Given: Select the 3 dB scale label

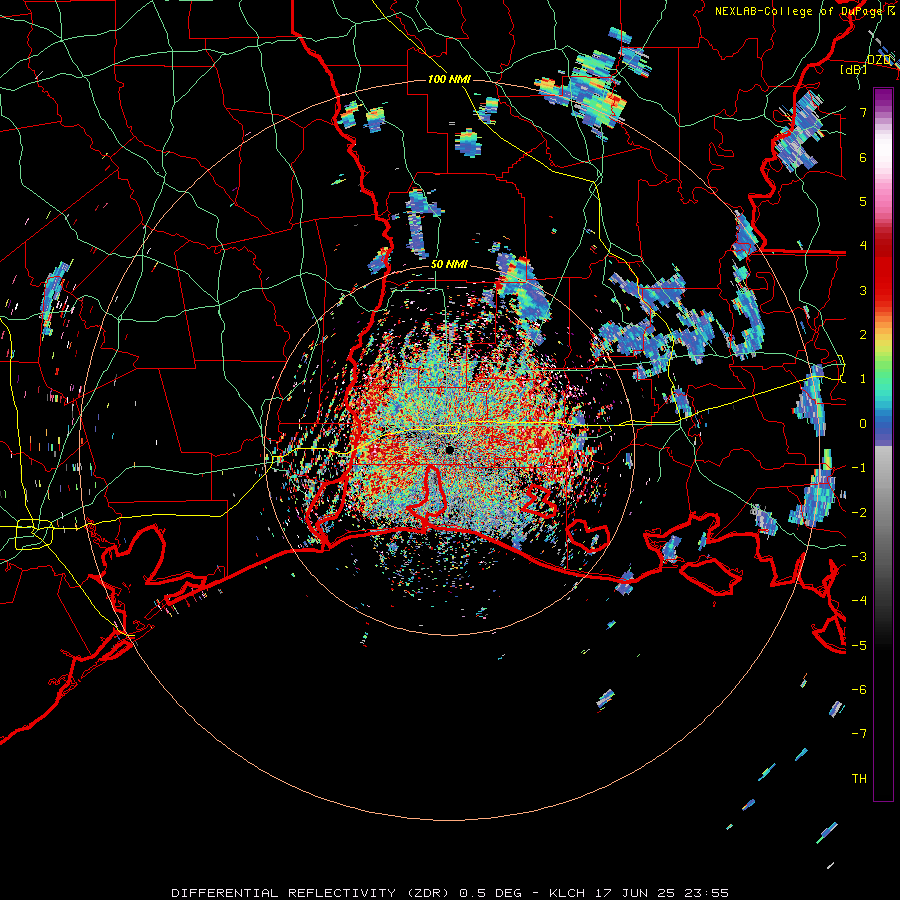Looking at the screenshot, I should tap(863, 290).
